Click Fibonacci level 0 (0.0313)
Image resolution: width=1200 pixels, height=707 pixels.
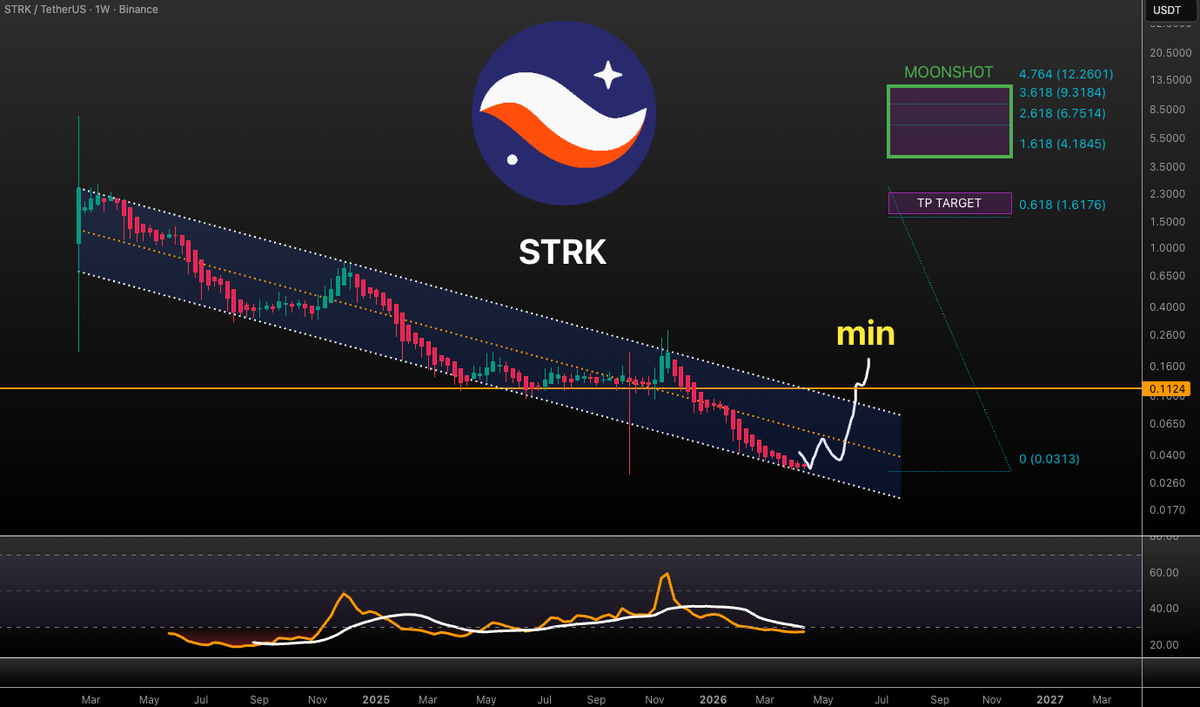1049,459
